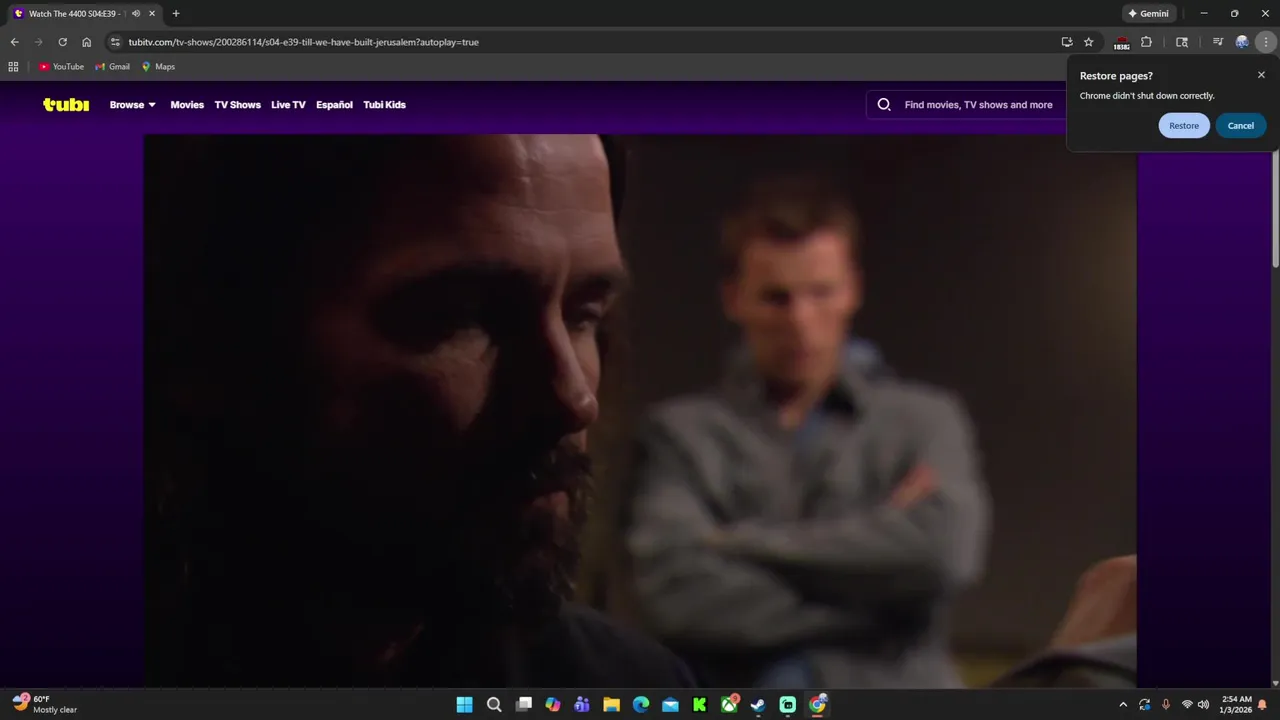Launch Microsoft Edge from taskbar
The width and height of the screenshot is (1280, 720).
[641, 704]
